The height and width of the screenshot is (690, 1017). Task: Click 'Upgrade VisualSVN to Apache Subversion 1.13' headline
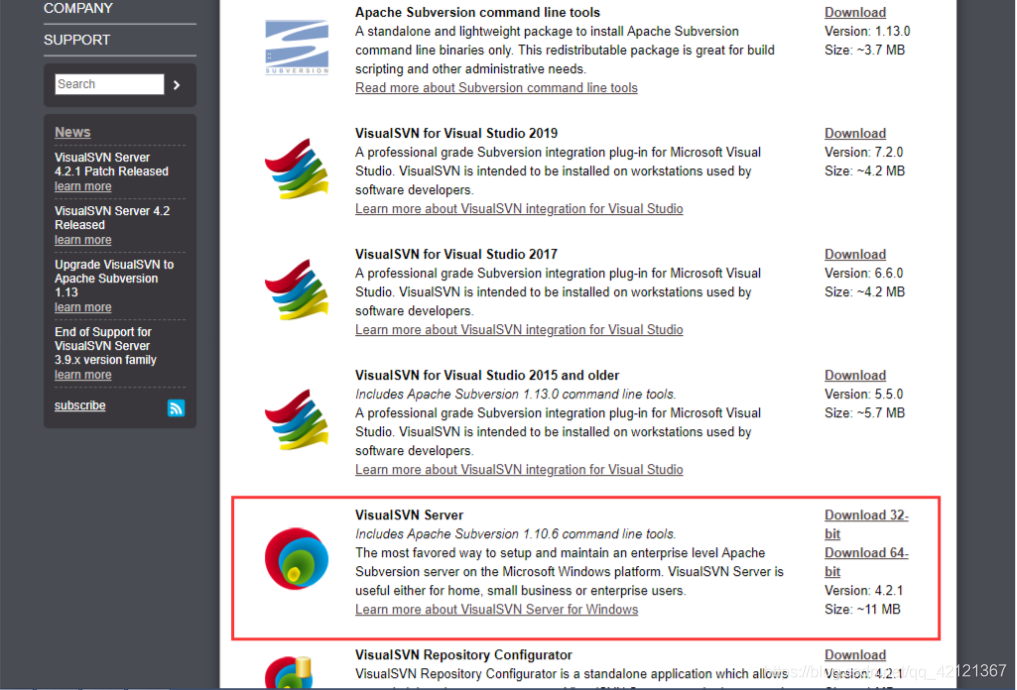114,279
